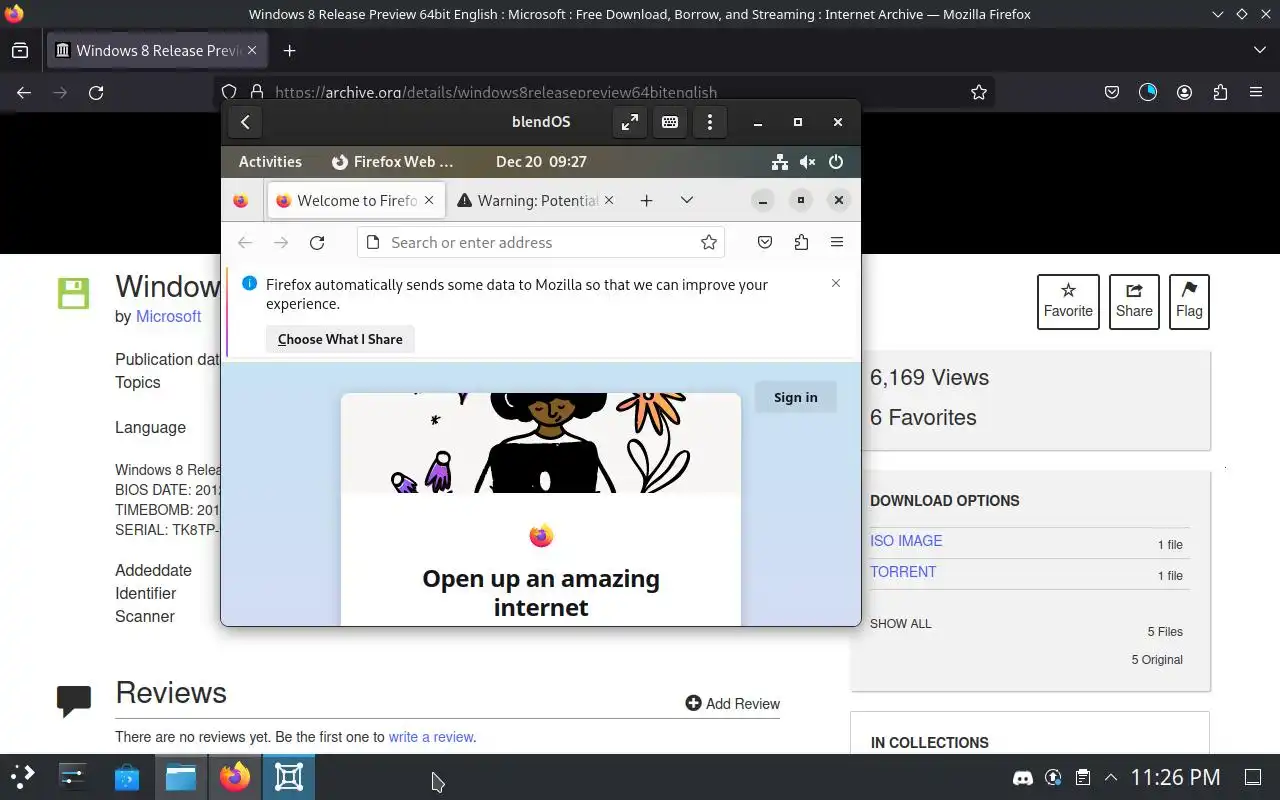Close the Warning: Potential tab

click(610, 200)
